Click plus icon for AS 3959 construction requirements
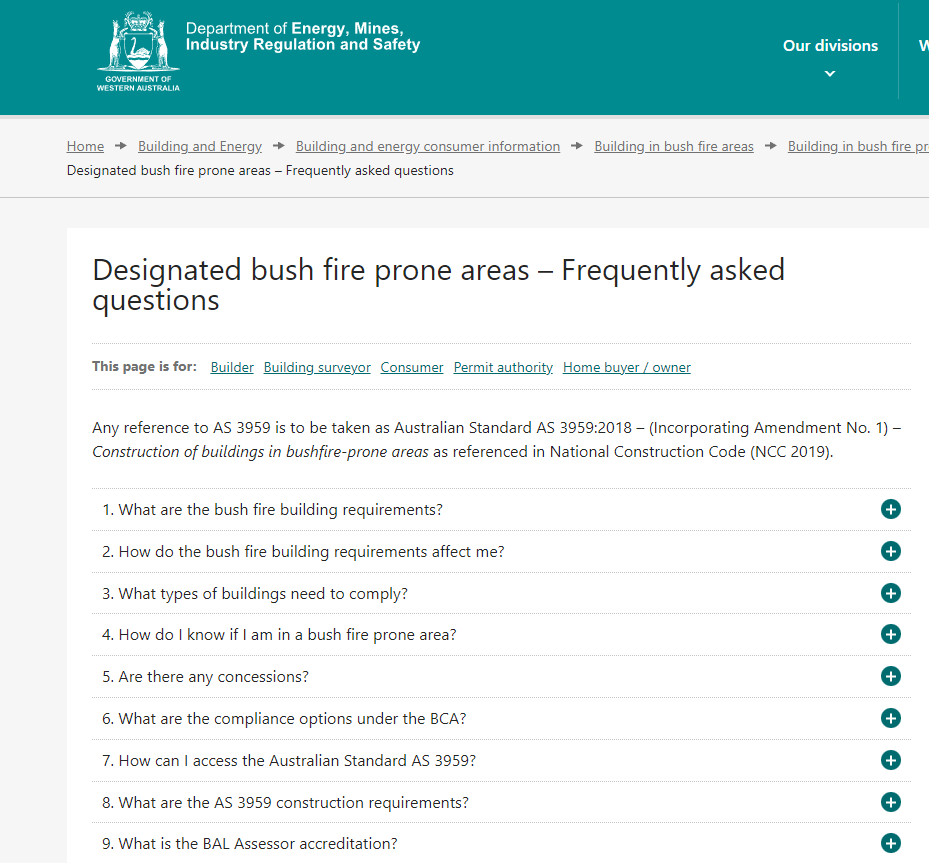The height and width of the screenshot is (863, 929). point(890,802)
